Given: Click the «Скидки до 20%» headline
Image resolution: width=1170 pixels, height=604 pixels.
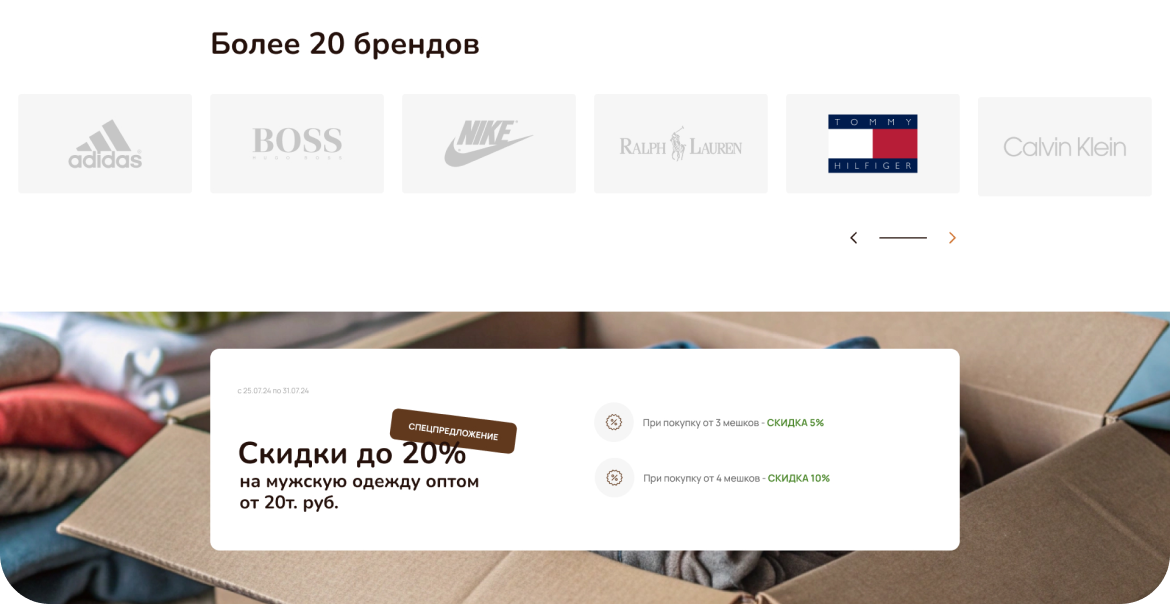Looking at the screenshot, I should point(352,453).
